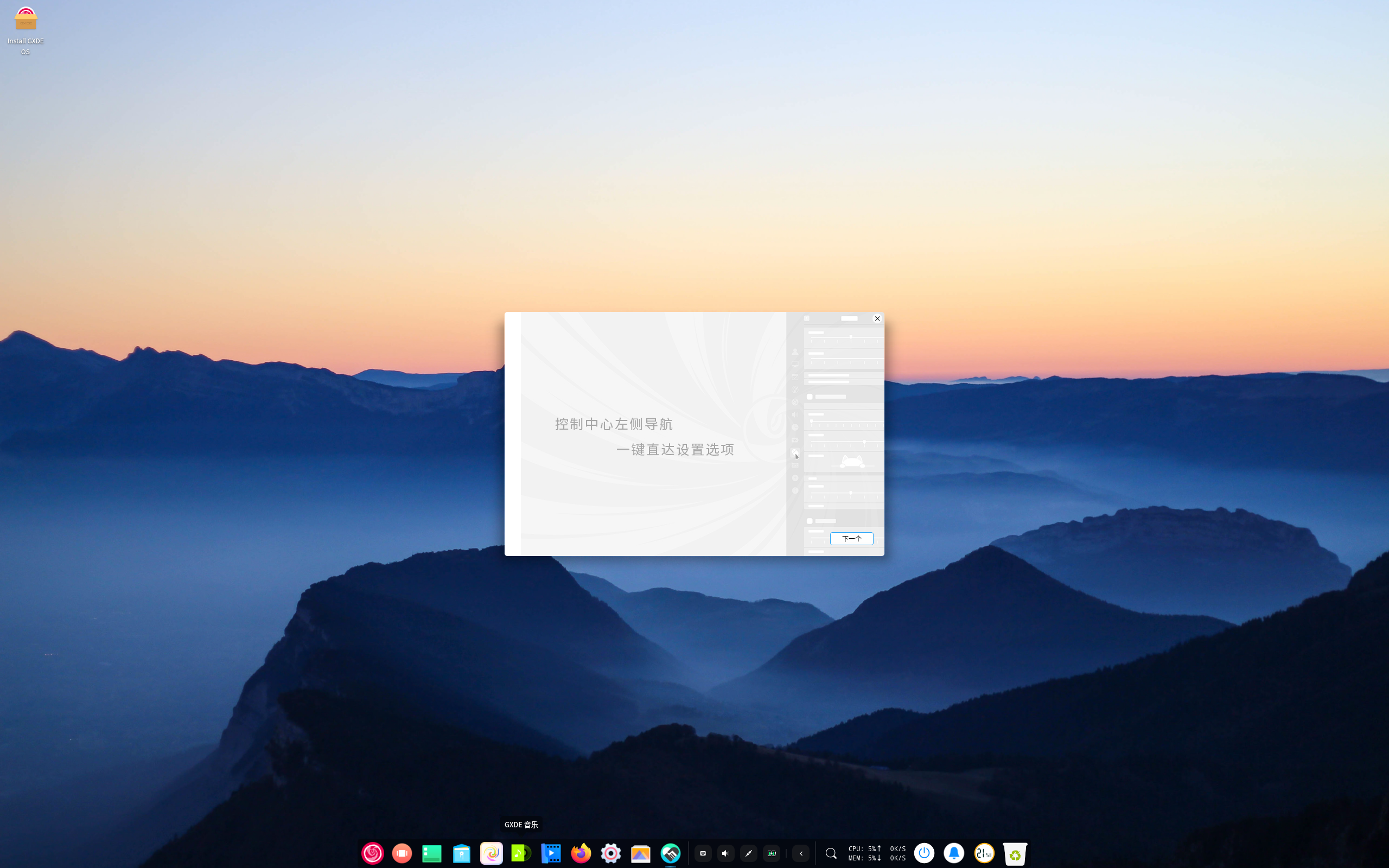Open the battery tray icon
1389x868 pixels.
coord(772,853)
